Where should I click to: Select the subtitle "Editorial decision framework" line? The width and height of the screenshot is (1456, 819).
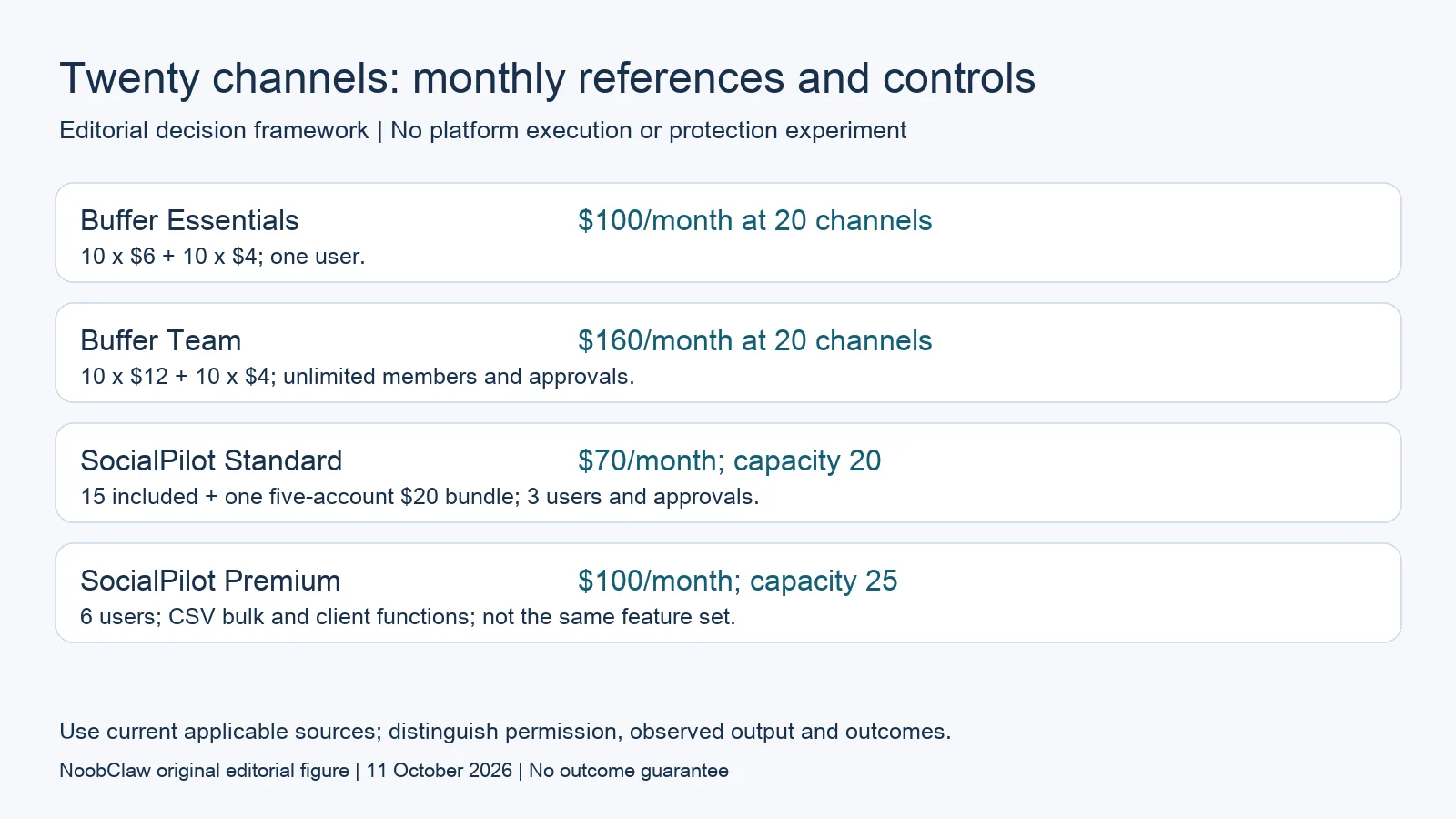[x=482, y=130]
